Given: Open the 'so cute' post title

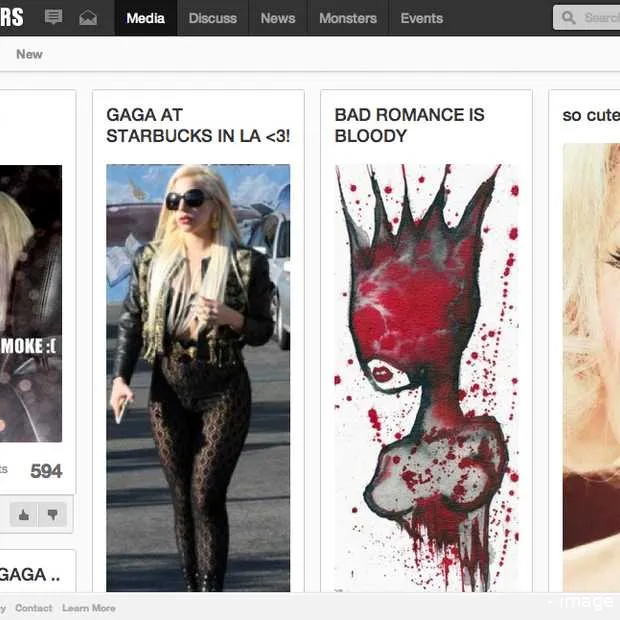Looking at the screenshot, I should 591,115.
